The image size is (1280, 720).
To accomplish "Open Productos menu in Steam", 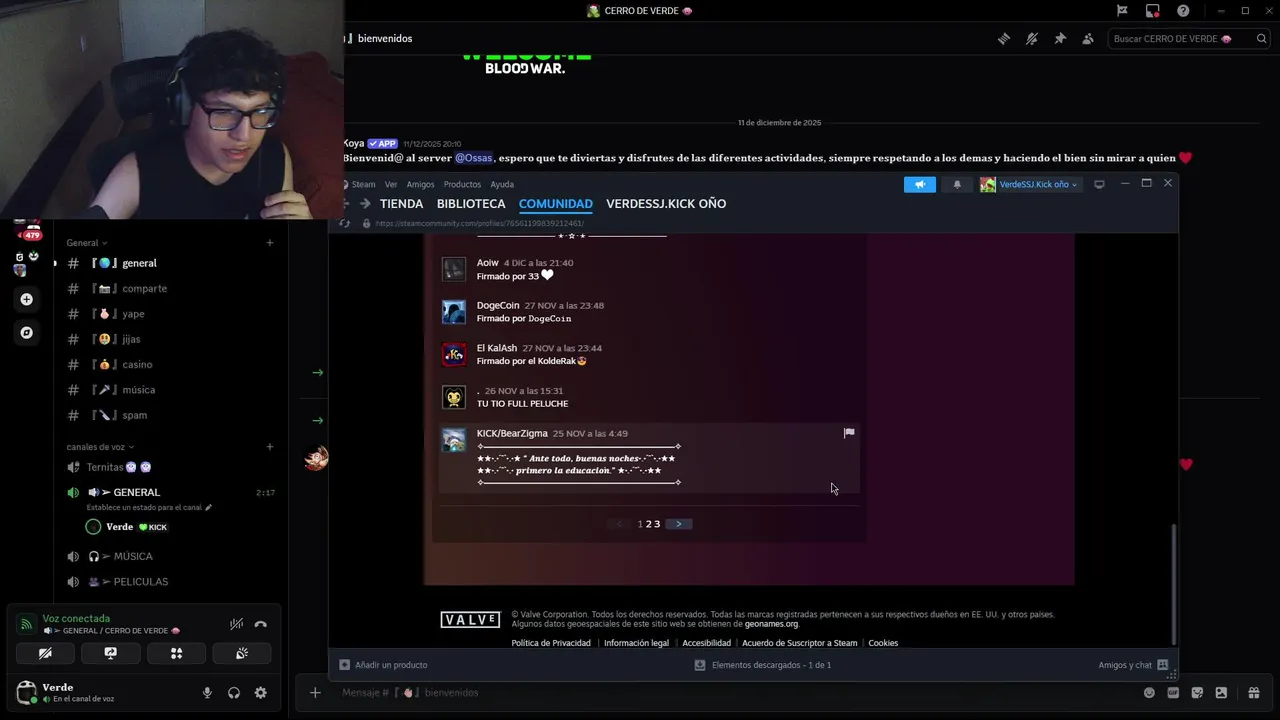I will click(462, 184).
